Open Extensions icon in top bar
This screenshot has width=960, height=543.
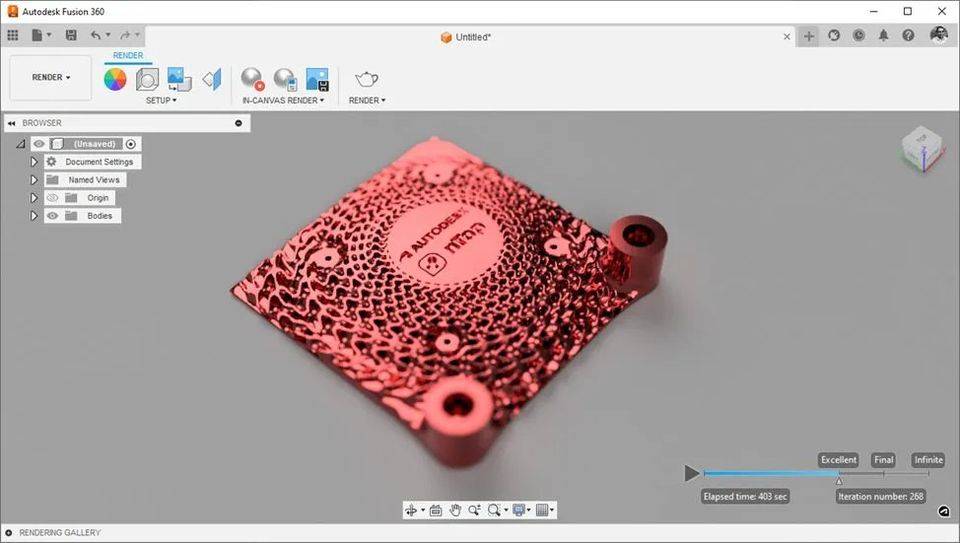(x=834, y=36)
